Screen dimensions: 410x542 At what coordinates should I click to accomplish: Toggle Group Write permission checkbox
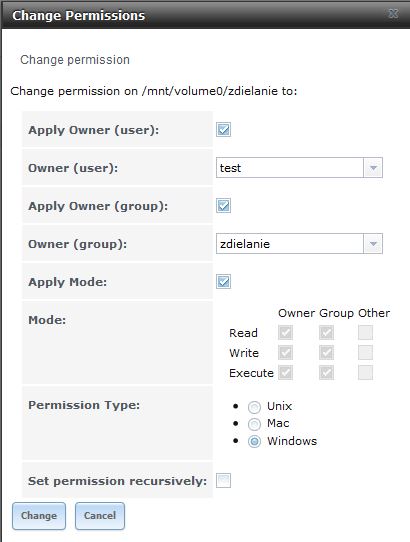pos(326,353)
